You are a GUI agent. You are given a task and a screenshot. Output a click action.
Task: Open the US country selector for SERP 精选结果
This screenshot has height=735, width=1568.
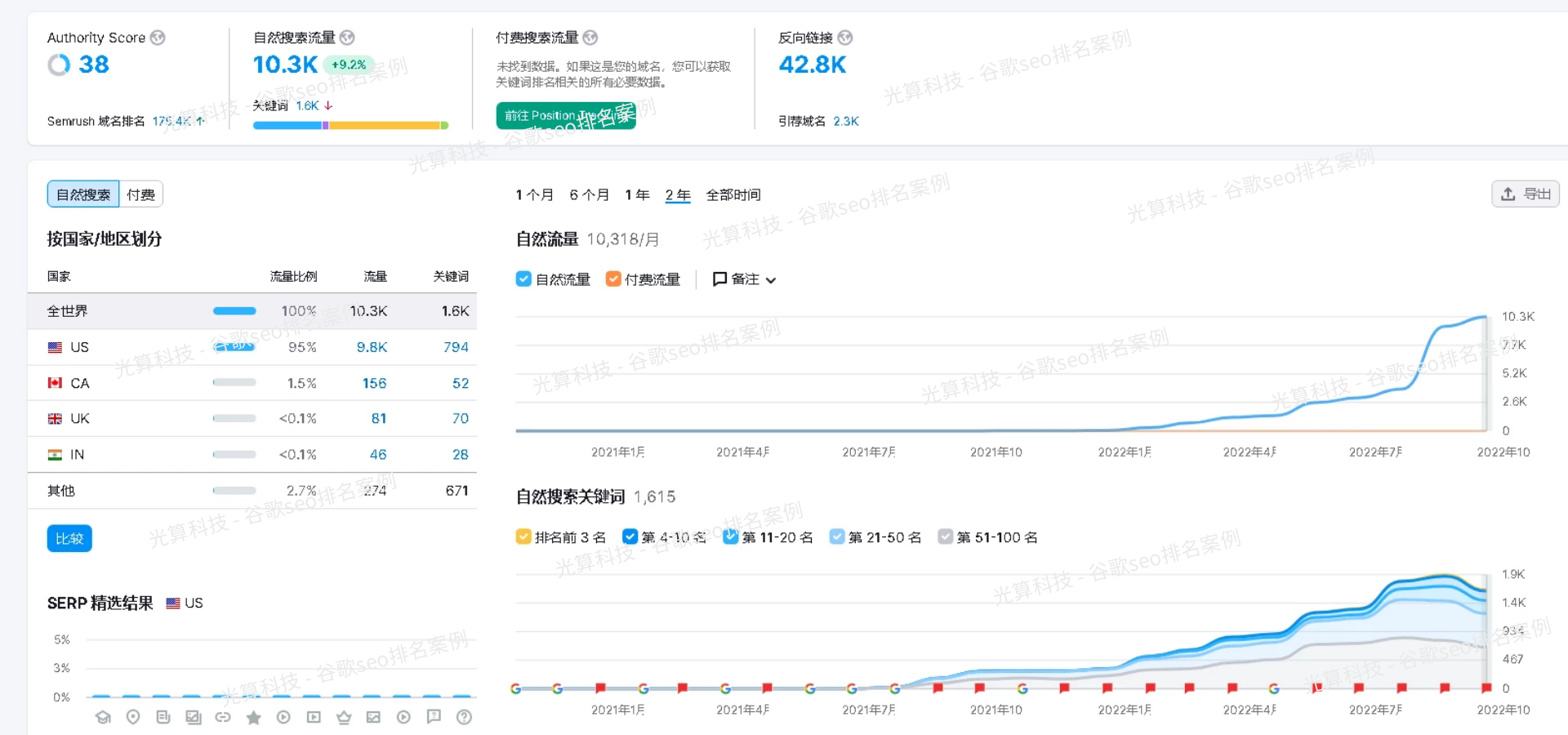[185, 603]
